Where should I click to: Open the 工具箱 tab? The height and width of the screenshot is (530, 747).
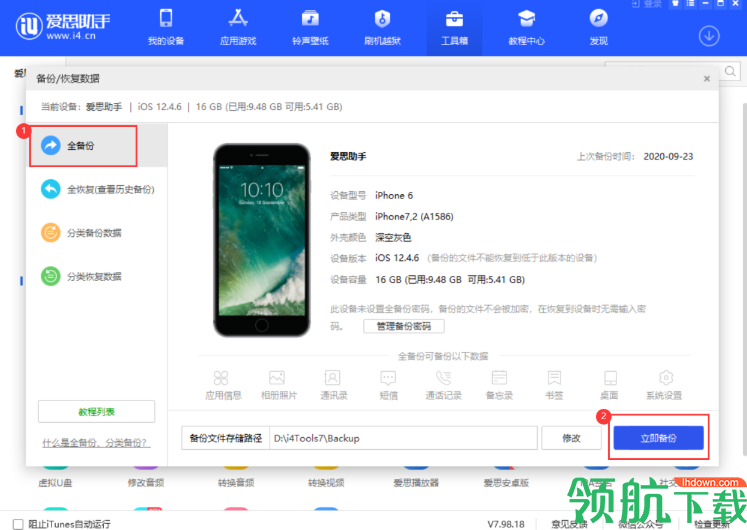[454, 28]
